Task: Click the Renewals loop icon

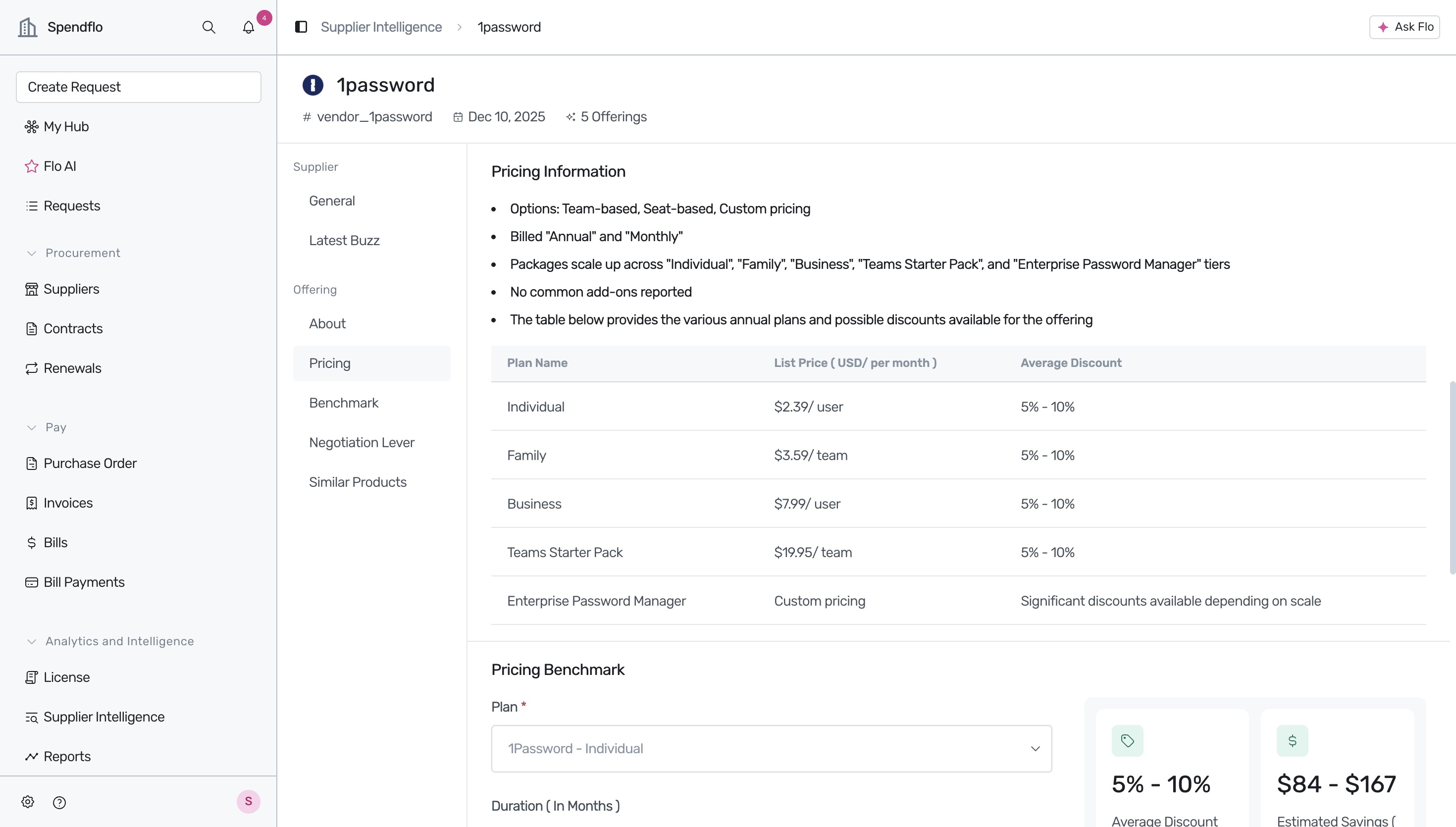Action: point(31,368)
